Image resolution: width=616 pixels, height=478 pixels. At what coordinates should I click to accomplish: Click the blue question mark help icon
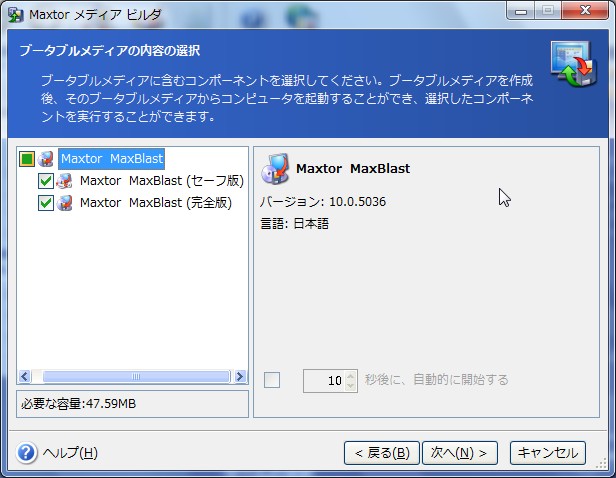click(27, 452)
